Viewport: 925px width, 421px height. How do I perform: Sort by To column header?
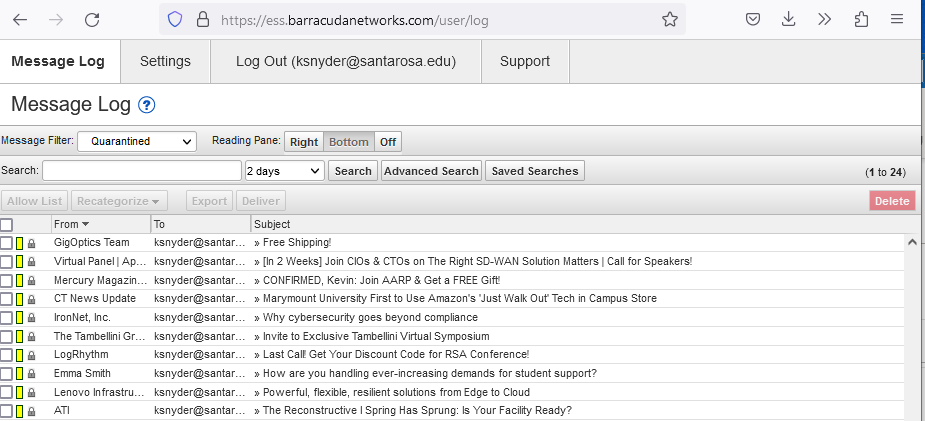tap(201, 224)
